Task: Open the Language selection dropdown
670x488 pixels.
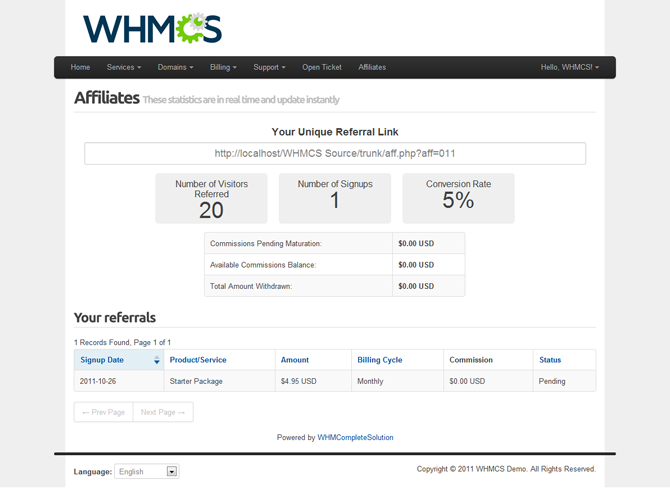Action: pyautogui.click(x=147, y=471)
